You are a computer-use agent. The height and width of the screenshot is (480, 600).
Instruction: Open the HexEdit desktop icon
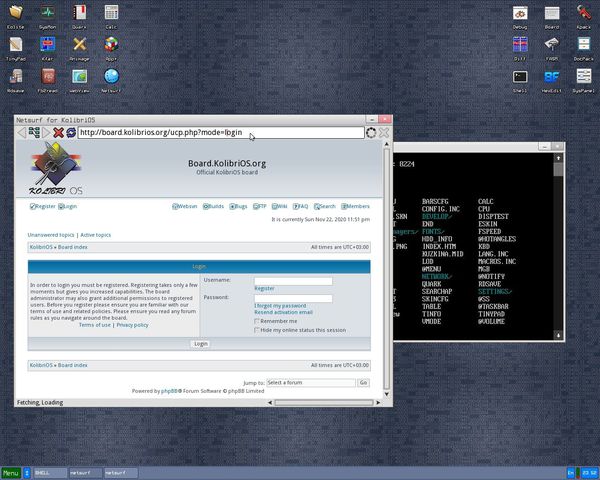tap(552, 77)
